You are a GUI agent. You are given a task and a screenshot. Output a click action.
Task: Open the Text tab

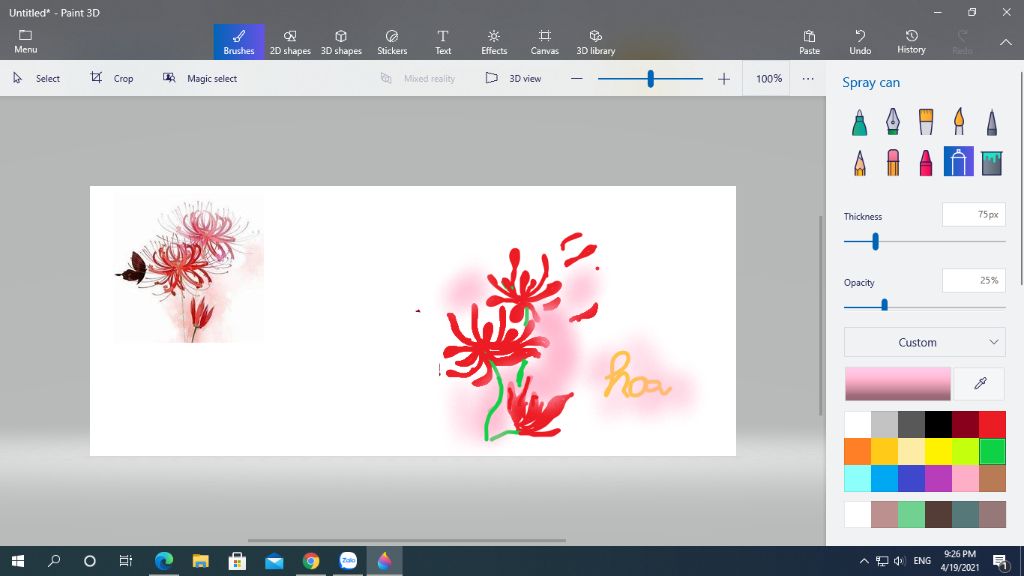(443, 42)
